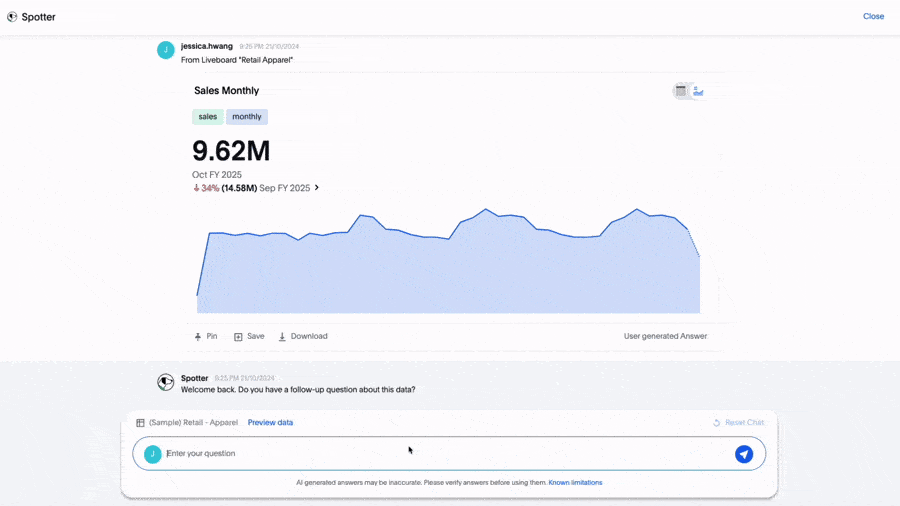The image size is (900, 506).
Task: Select the monthly token chip
Action: pyautogui.click(x=247, y=117)
